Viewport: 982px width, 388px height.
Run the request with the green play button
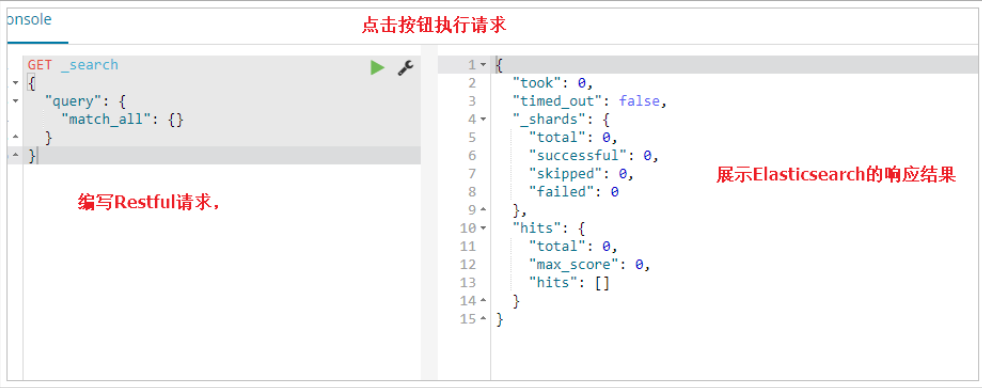point(377,67)
